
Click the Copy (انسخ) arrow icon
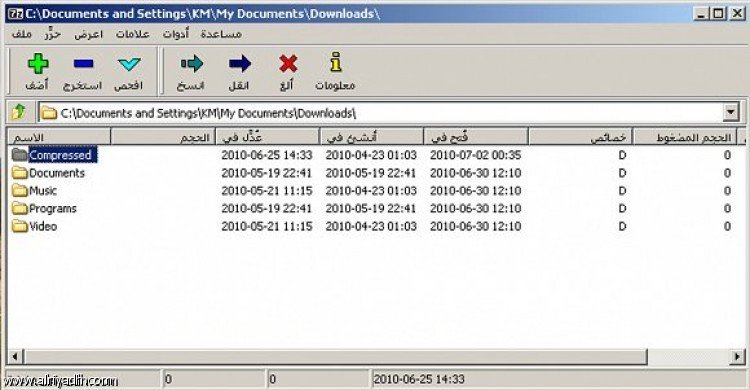(x=191, y=64)
